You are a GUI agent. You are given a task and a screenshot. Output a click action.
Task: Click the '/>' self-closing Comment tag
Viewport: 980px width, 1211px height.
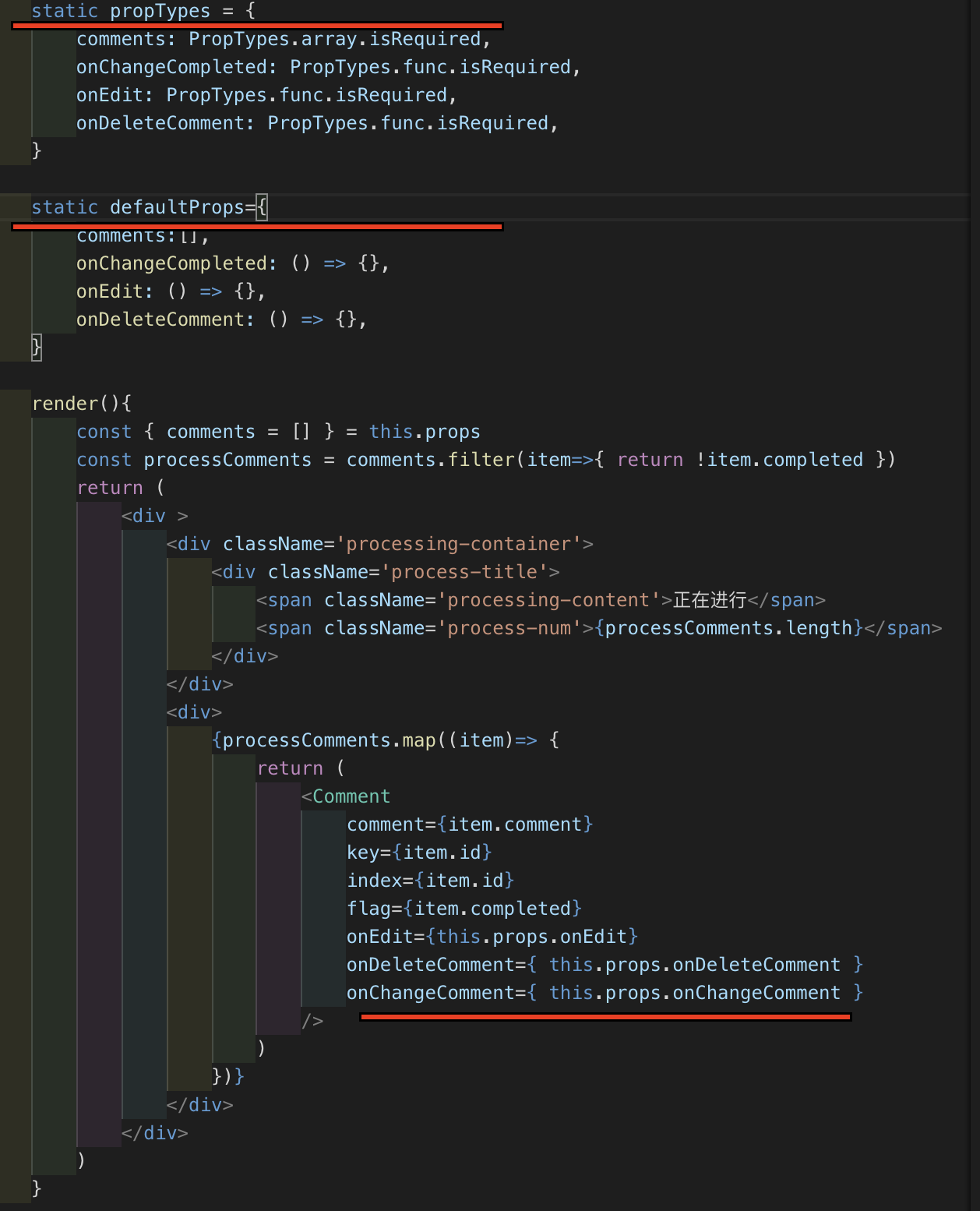312,1021
